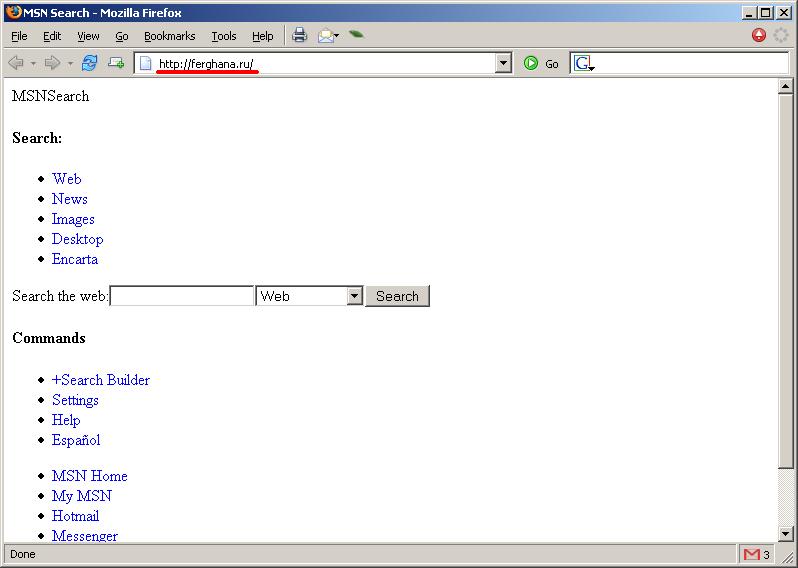Open the forward history dropdown arrow
Image resolution: width=798 pixels, height=568 pixels.
click(70, 64)
